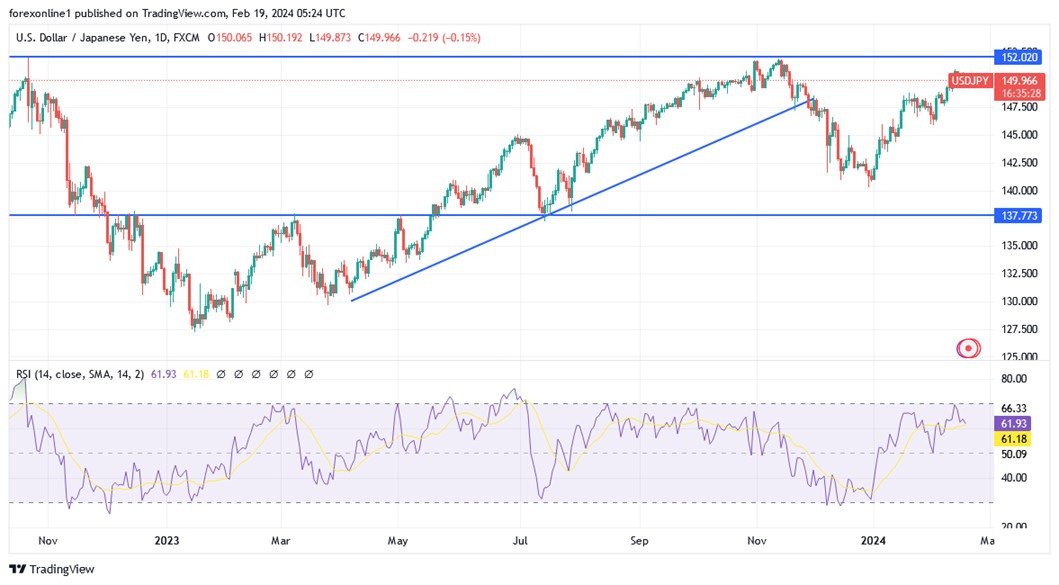1059x585 pixels.
Task: Click the FXCM exchange label in the legend
Action: (185, 37)
